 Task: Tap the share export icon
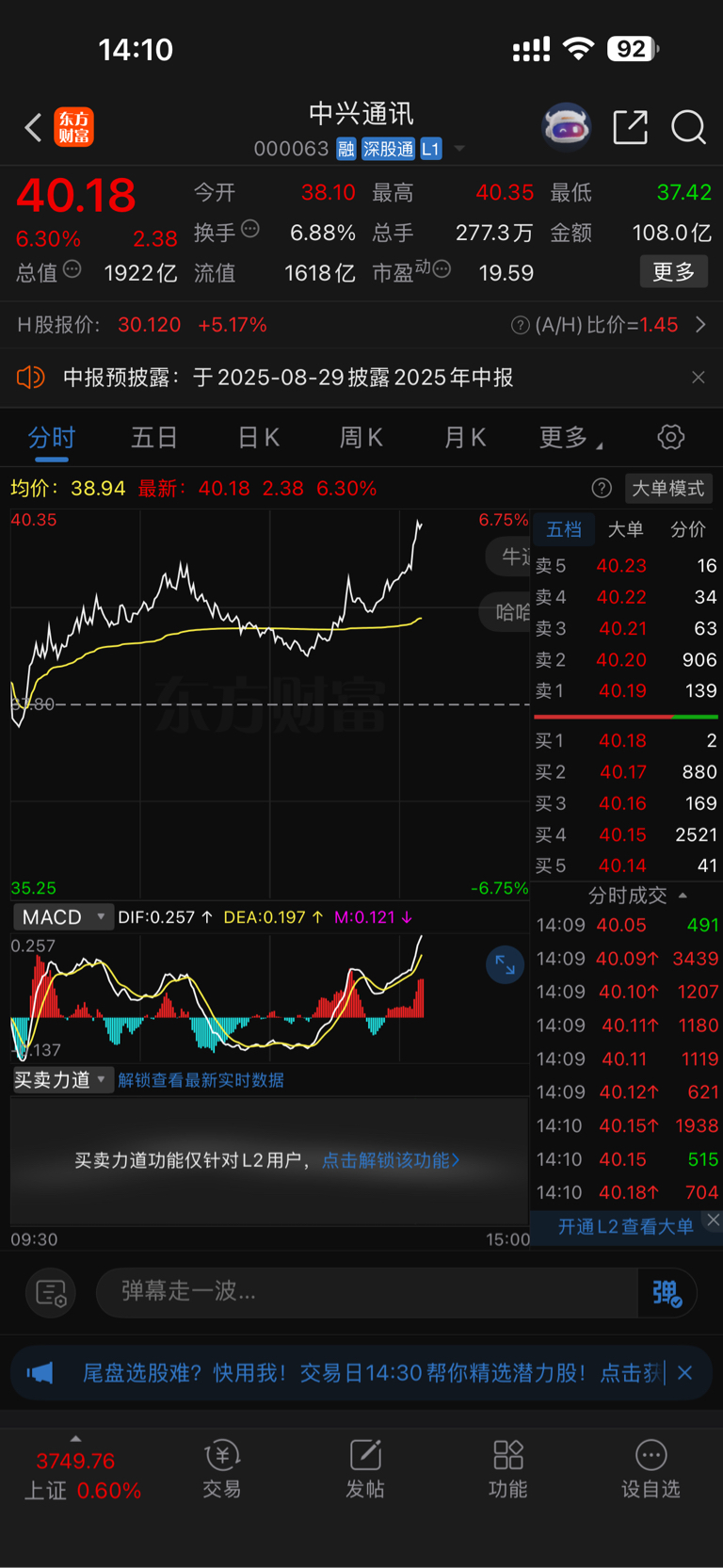630,126
